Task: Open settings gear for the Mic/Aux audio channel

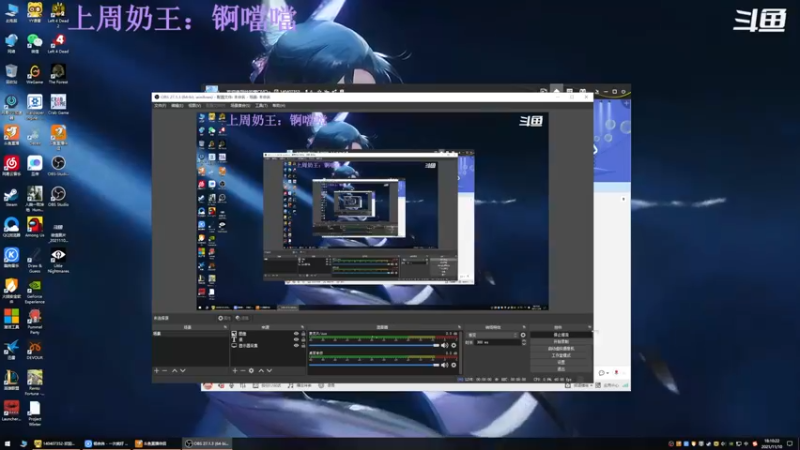Action: (454, 345)
